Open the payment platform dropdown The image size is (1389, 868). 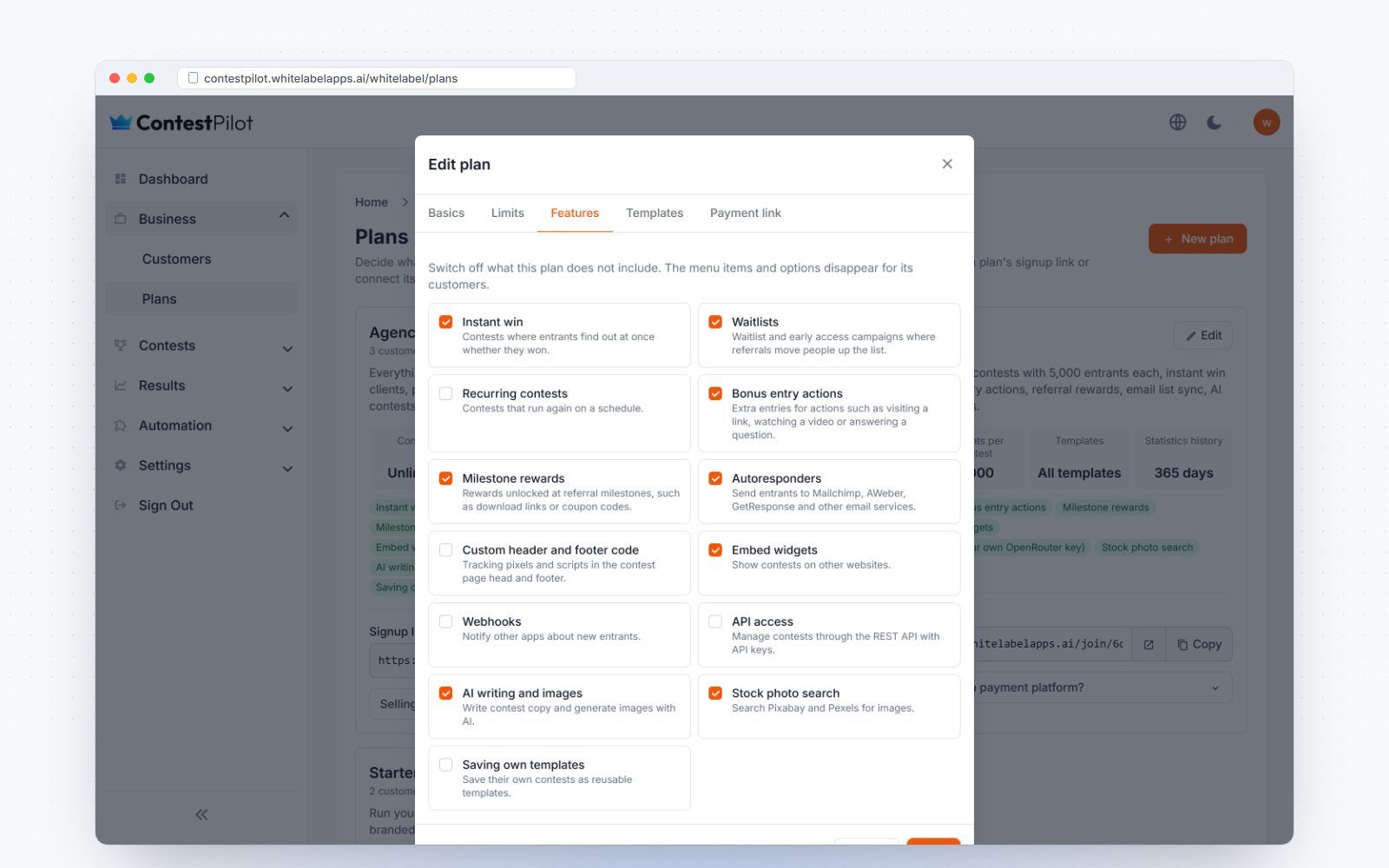(1103, 687)
